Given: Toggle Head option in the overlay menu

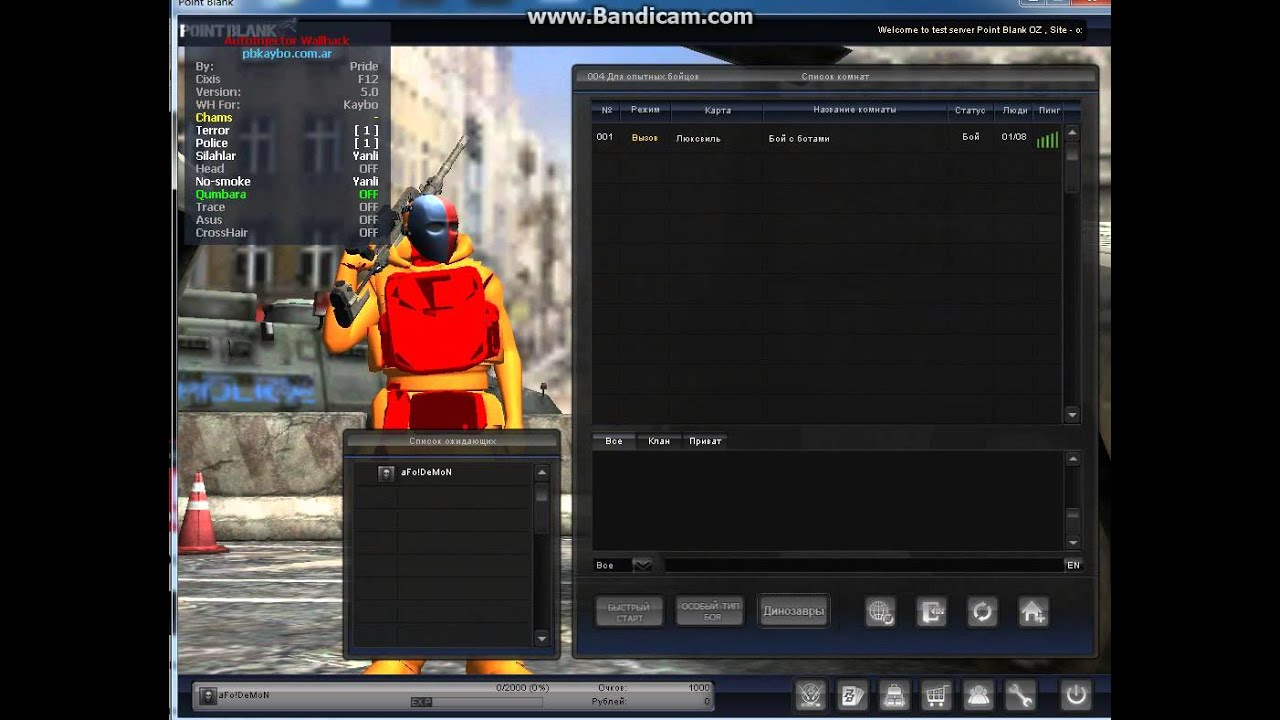Looking at the screenshot, I should click(x=286, y=169).
